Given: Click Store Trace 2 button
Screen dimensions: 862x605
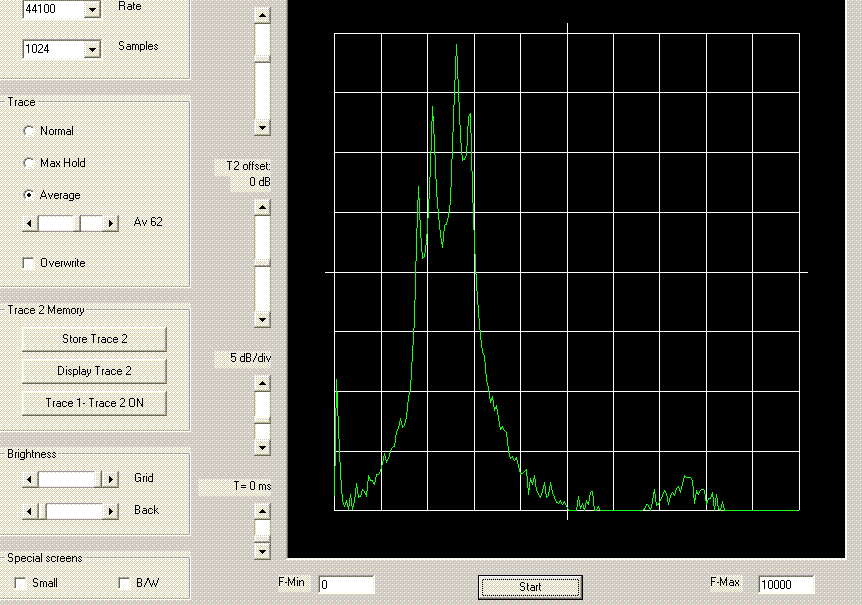Looking at the screenshot, I should coord(95,339).
